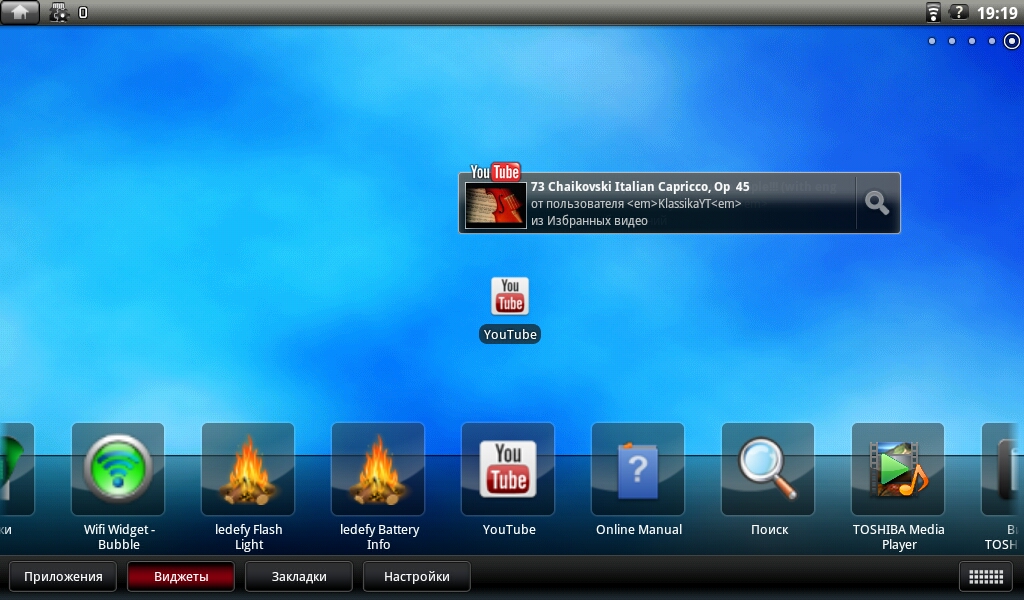This screenshot has height=600, width=1024.
Task: Open the Chaikovski video thumbnail in YouTube widget
Action: point(496,205)
